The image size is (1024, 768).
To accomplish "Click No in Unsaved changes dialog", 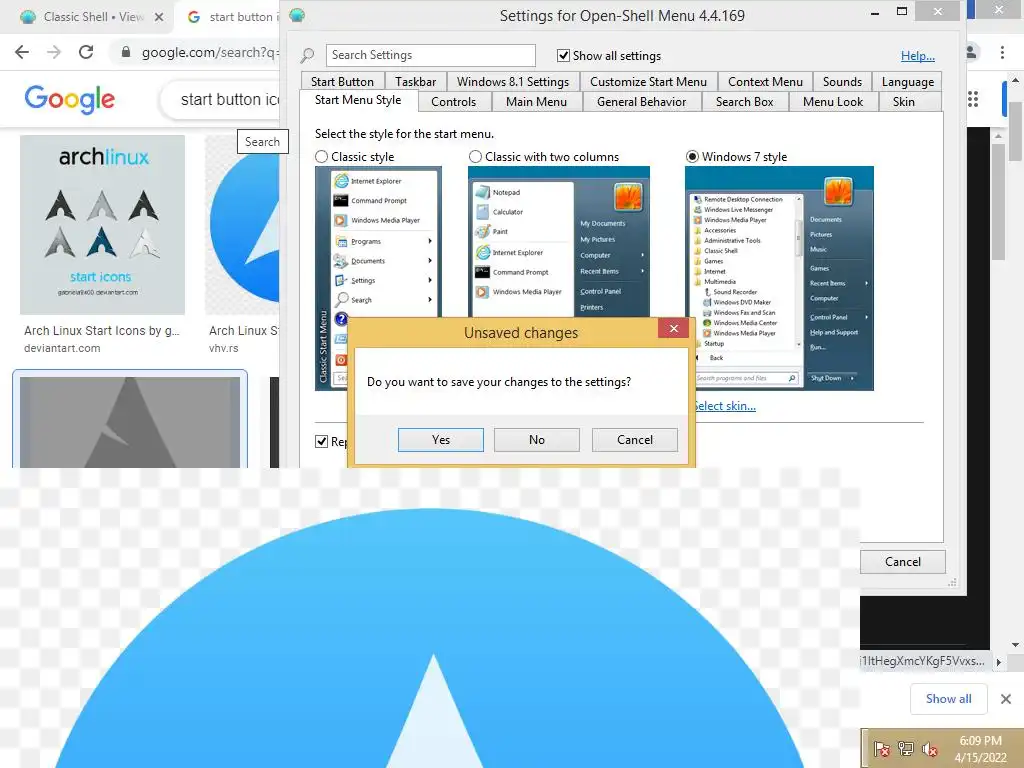I will 537,440.
